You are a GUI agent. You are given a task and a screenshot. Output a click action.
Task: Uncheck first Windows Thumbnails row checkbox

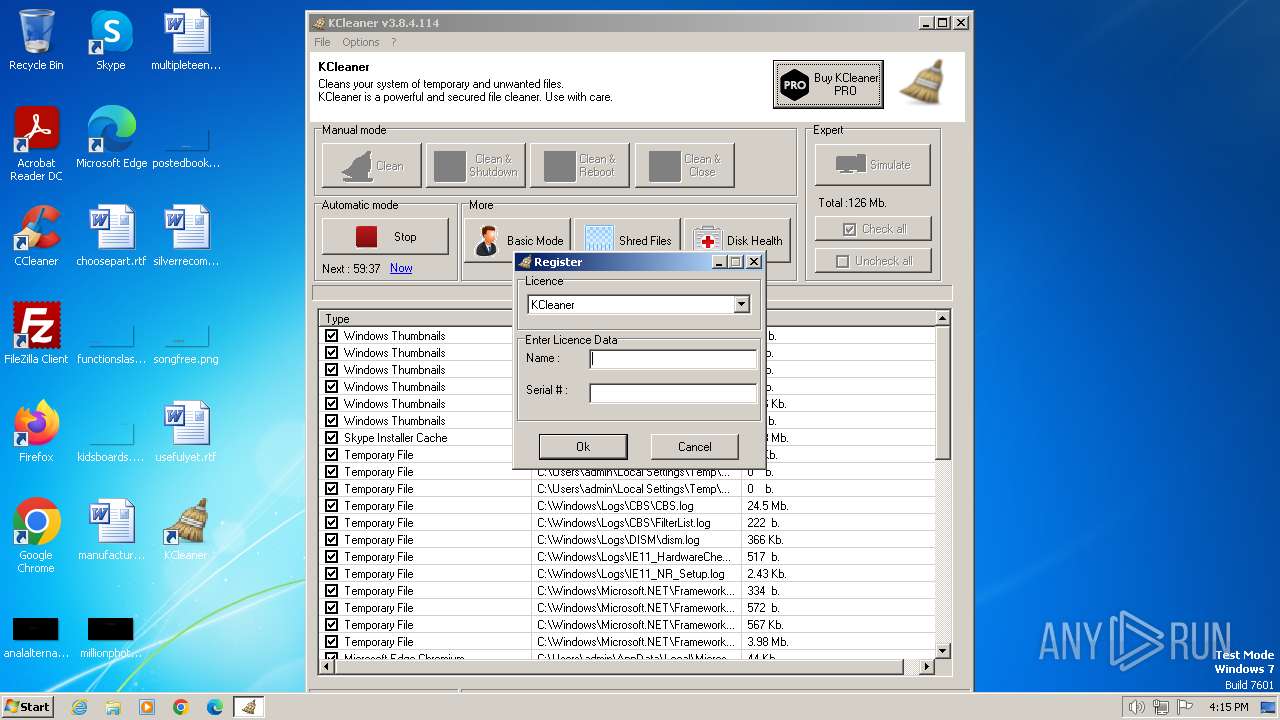(x=331, y=336)
